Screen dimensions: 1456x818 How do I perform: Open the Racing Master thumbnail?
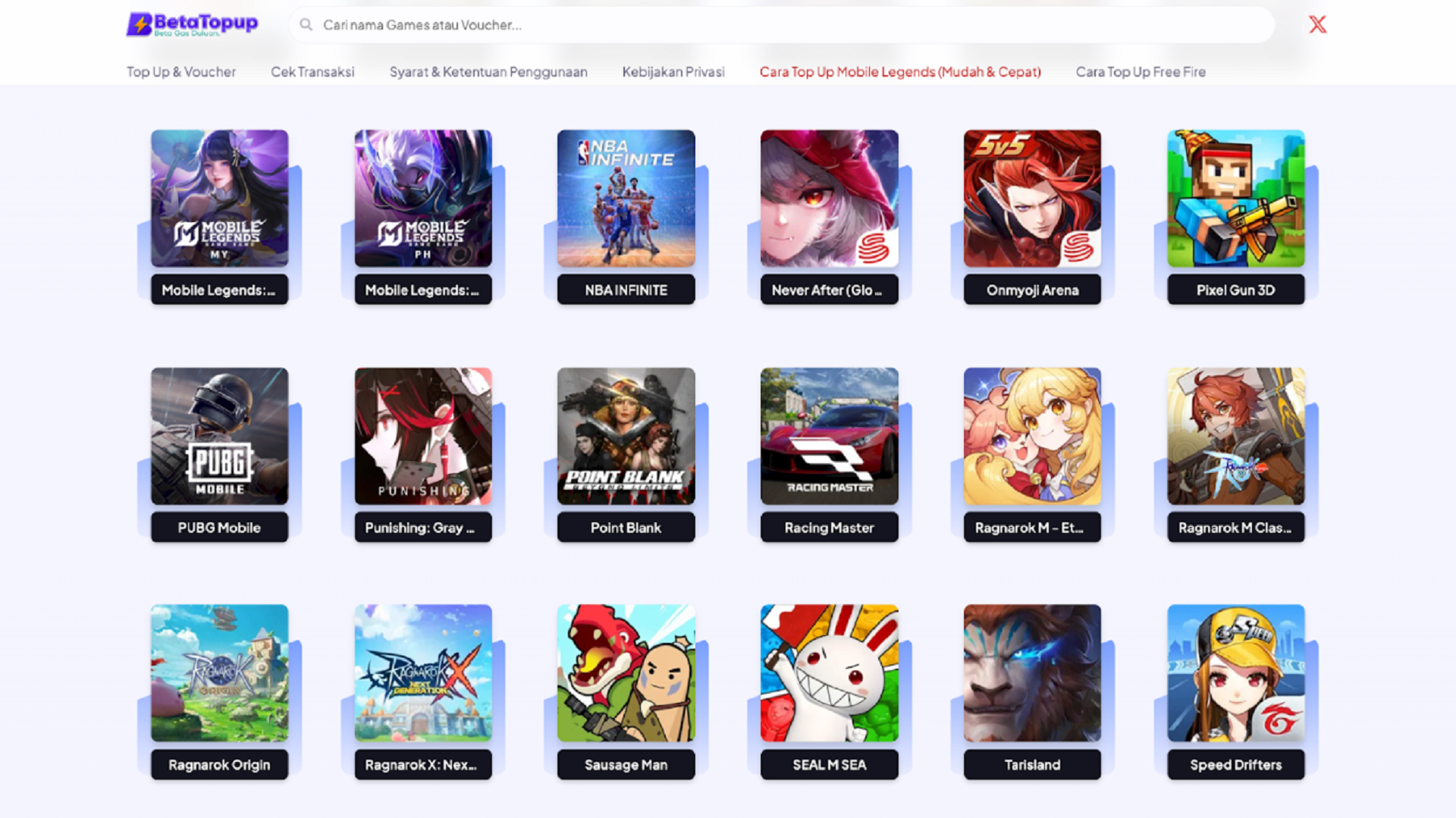click(829, 436)
